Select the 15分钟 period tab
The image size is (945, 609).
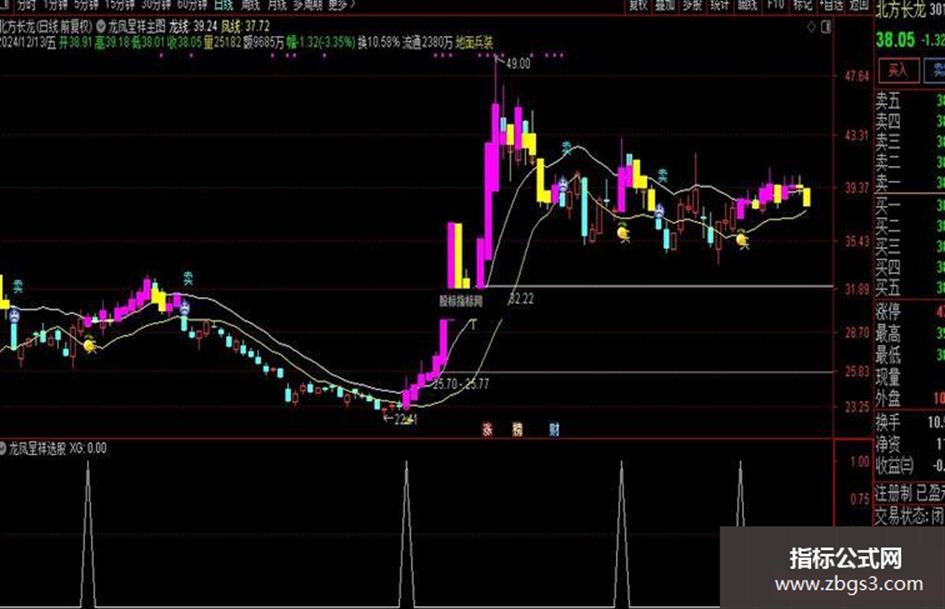point(119,4)
